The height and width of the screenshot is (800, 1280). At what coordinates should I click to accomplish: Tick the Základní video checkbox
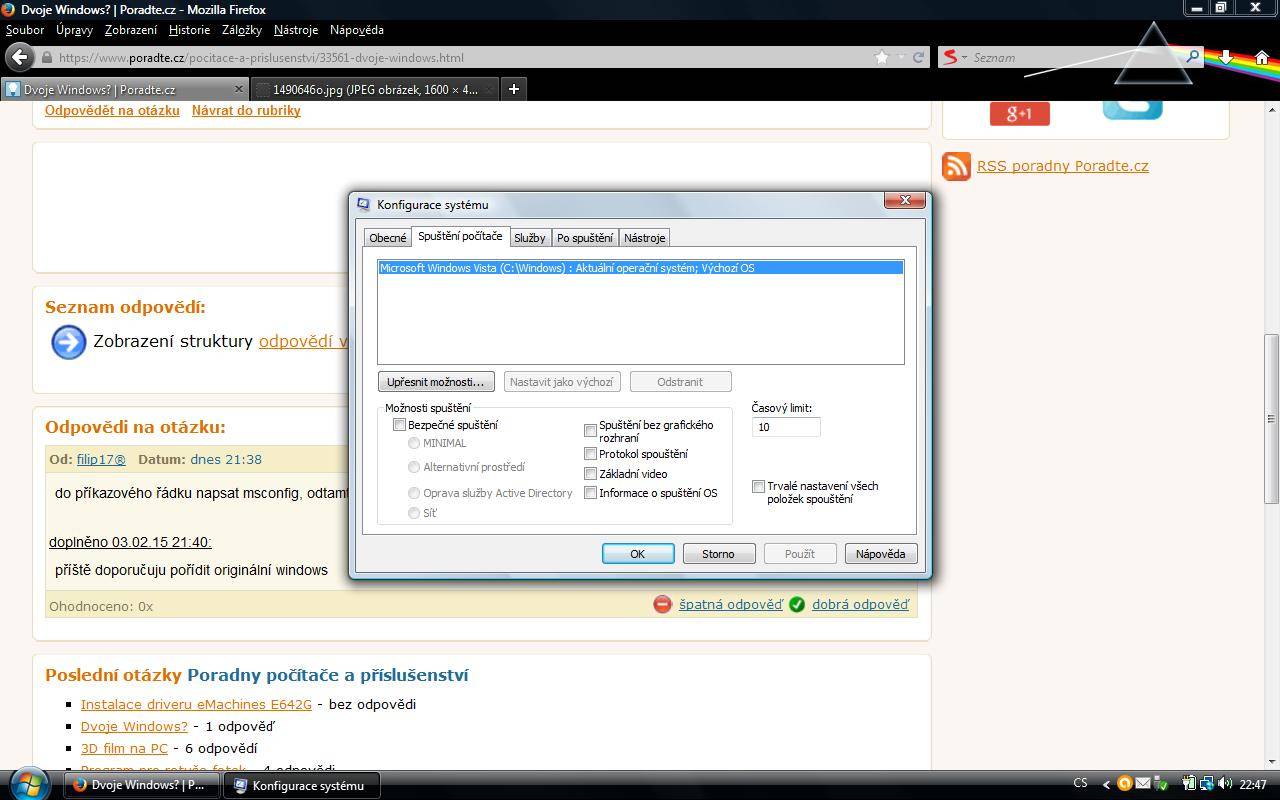coord(590,474)
